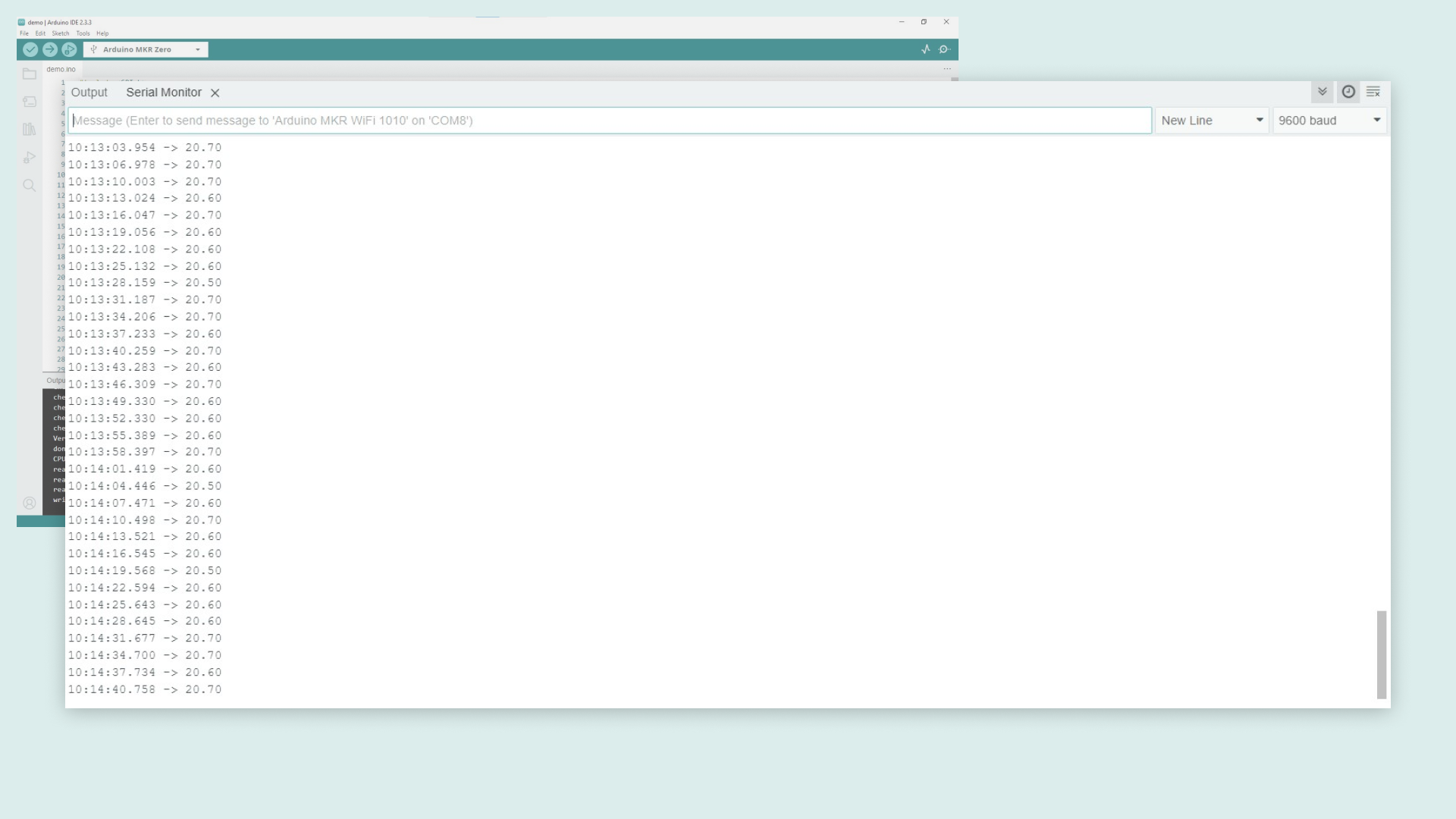Image resolution: width=1456 pixels, height=819 pixels.
Task: Open the Serial Plotter icon
Action: coord(926,49)
